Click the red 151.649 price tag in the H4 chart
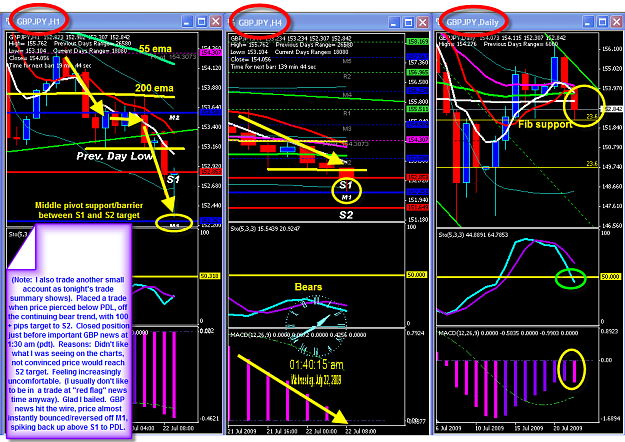 pyautogui.click(x=417, y=208)
